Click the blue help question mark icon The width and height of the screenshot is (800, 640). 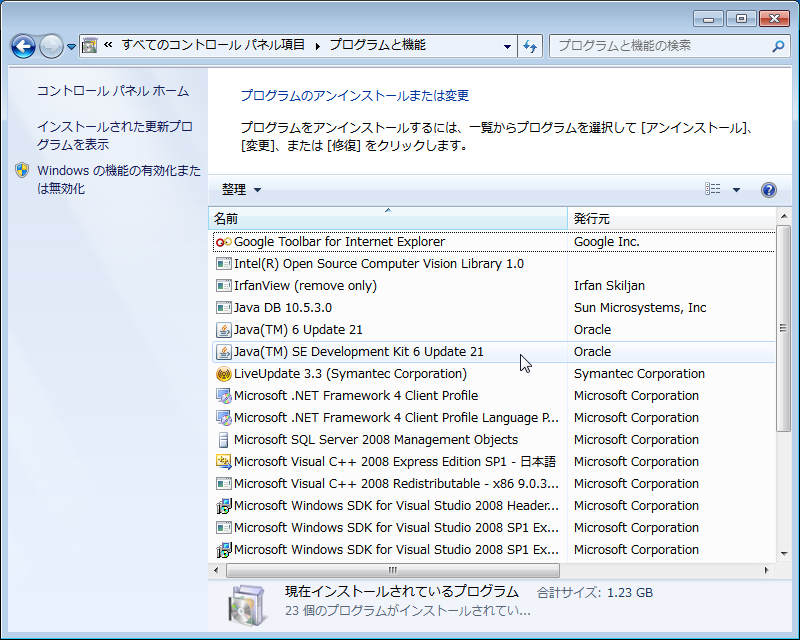pyautogui.click(x=769, y=190)
